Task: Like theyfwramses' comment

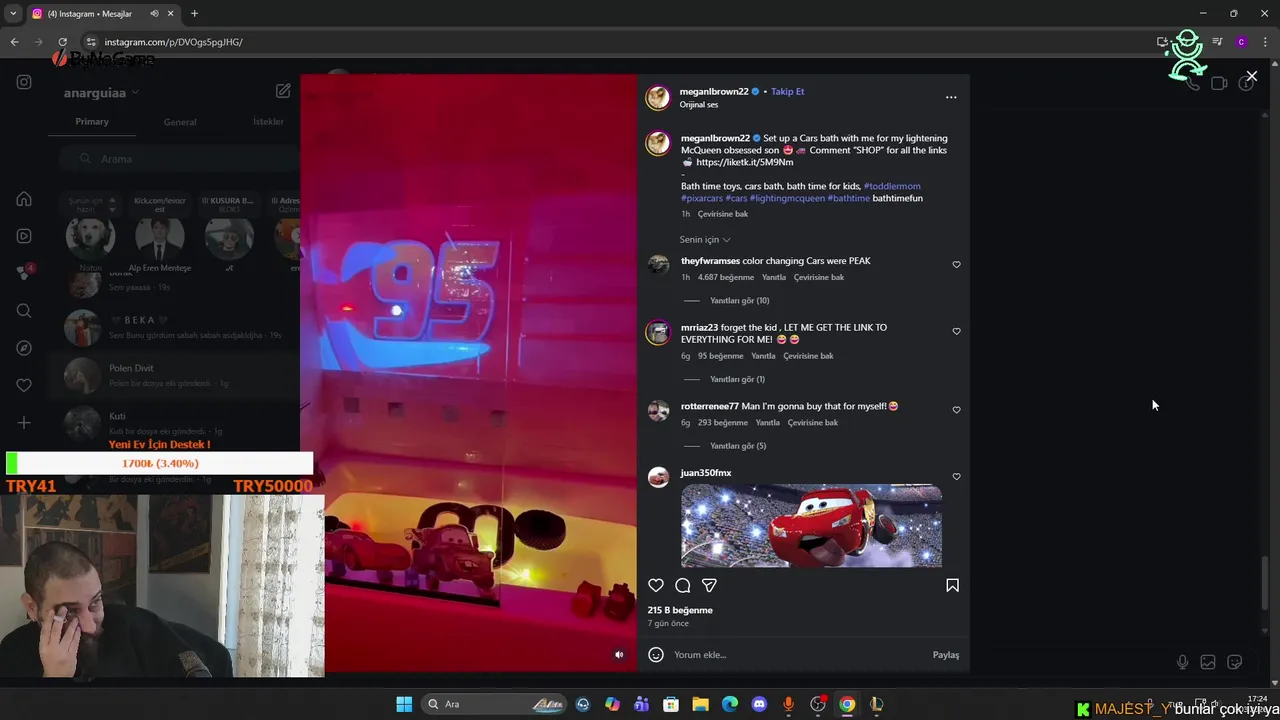Action: (x=956, y=265)
